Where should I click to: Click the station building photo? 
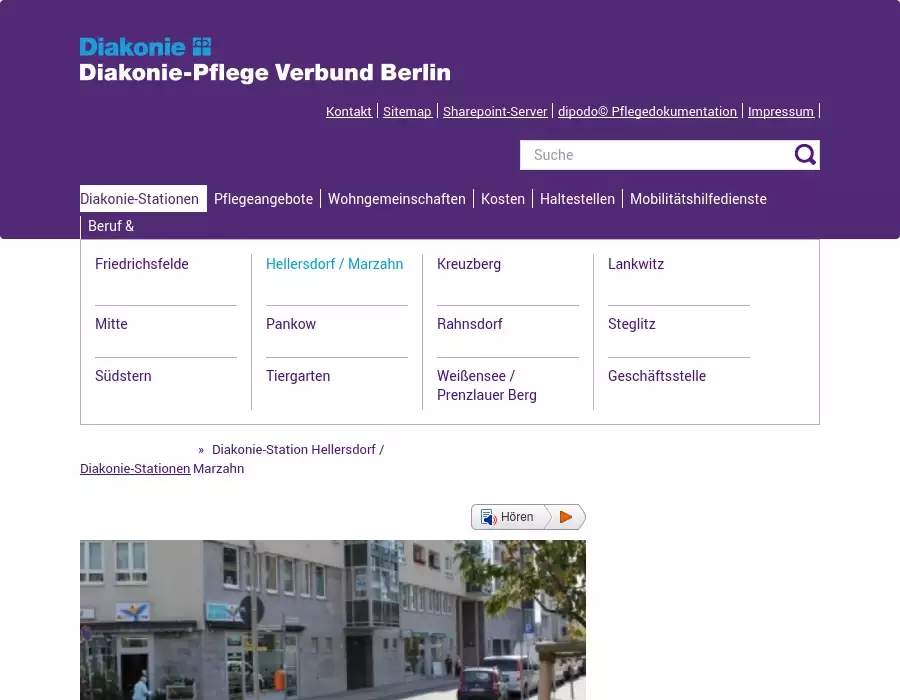pyautogui.click(x=332, y=620)
